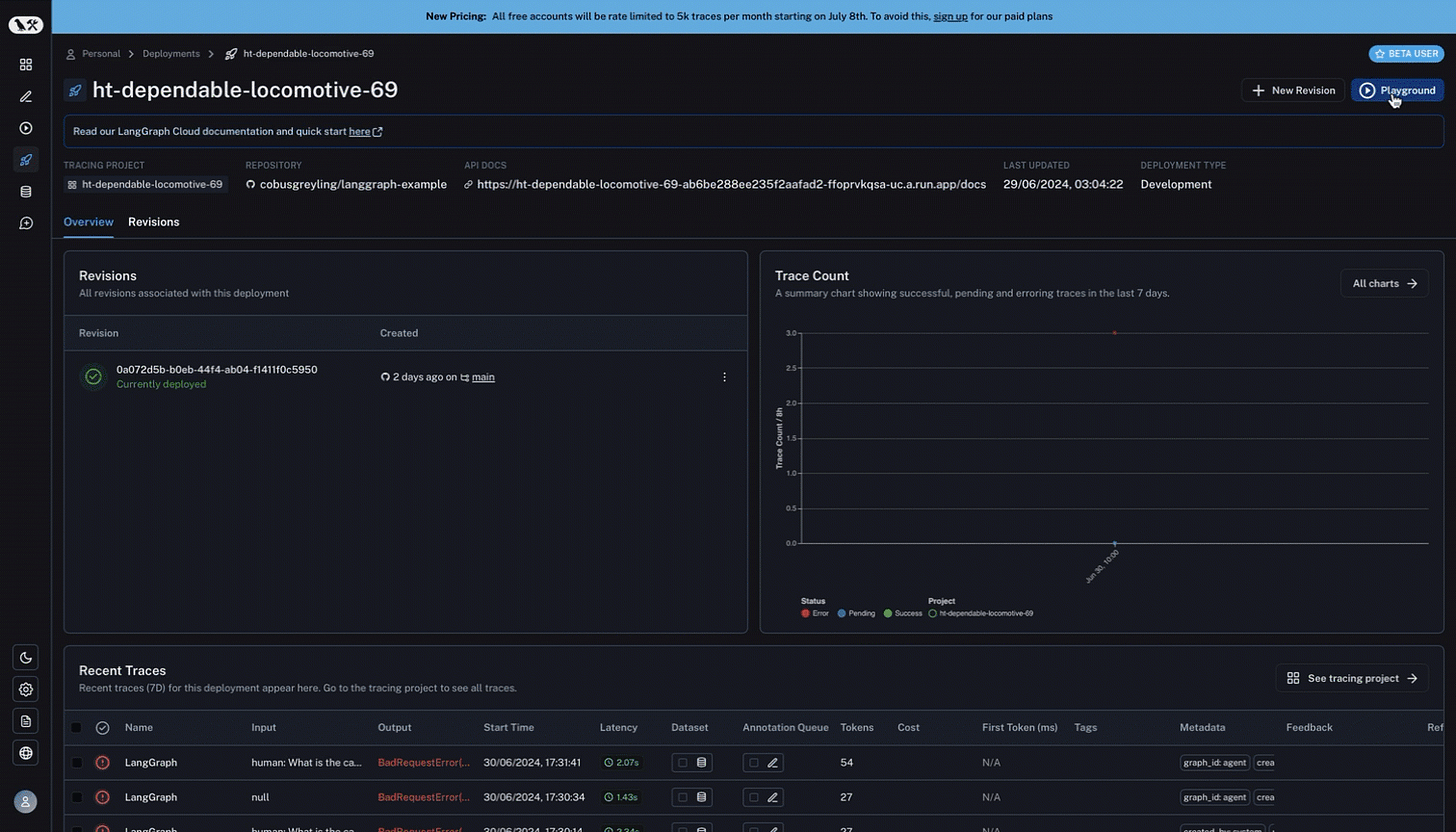Open settings gear icon in sidebar
1456x832 pixels.
[26, 689]
